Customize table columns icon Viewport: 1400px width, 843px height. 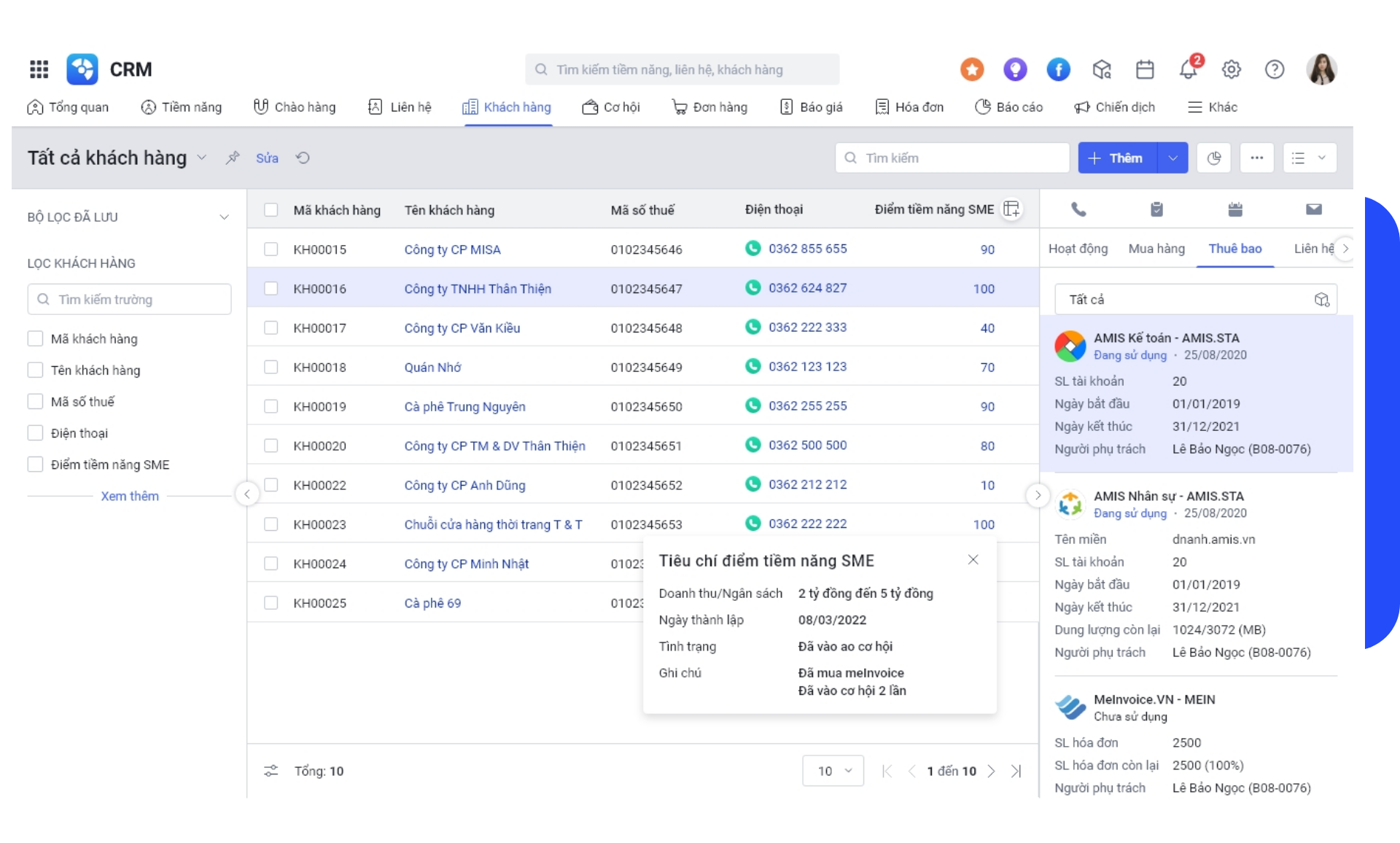[x=1011, y=209]
